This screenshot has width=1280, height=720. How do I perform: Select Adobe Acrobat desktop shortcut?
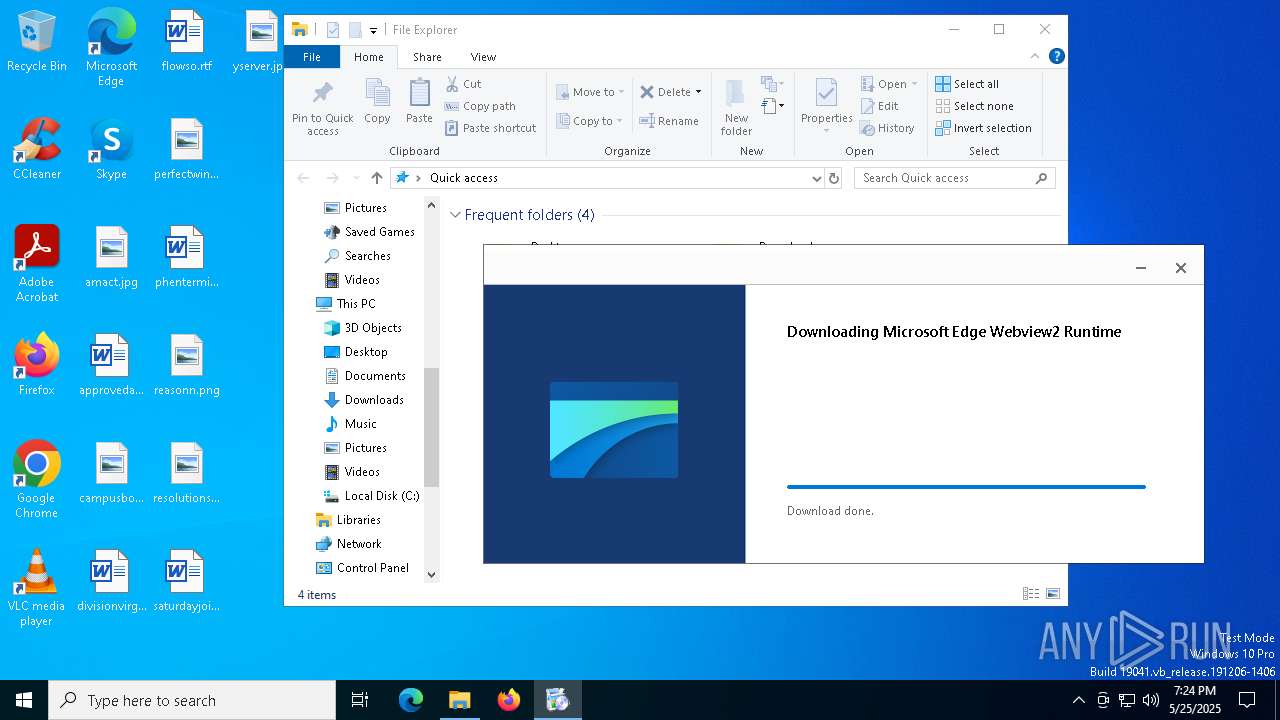(37, 264)
